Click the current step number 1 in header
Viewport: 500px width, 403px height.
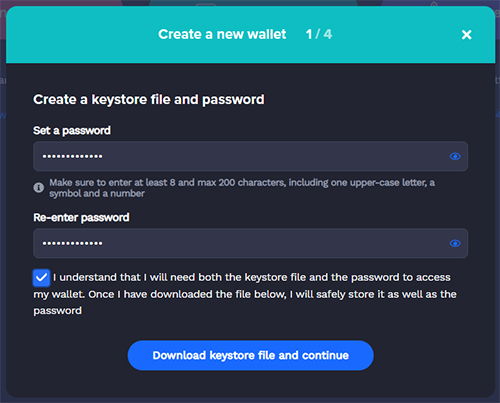309,34
